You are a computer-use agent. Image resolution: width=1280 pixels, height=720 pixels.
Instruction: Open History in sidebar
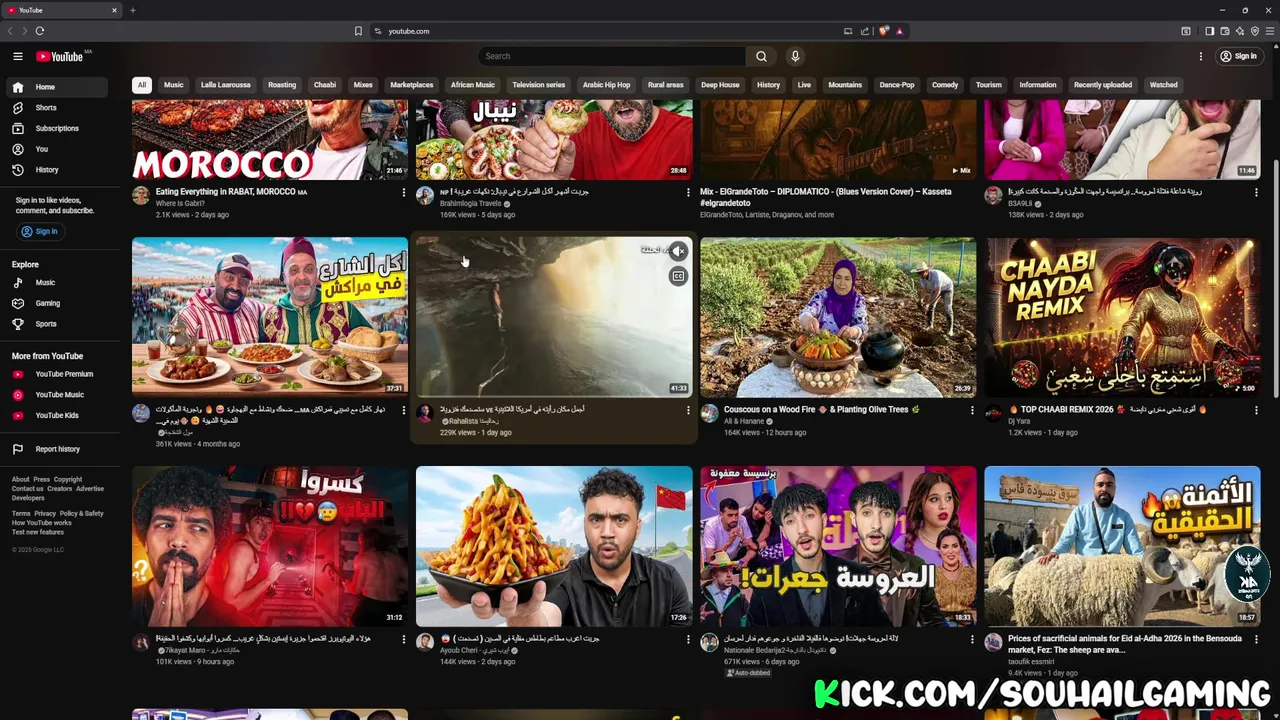pos(55,170)
